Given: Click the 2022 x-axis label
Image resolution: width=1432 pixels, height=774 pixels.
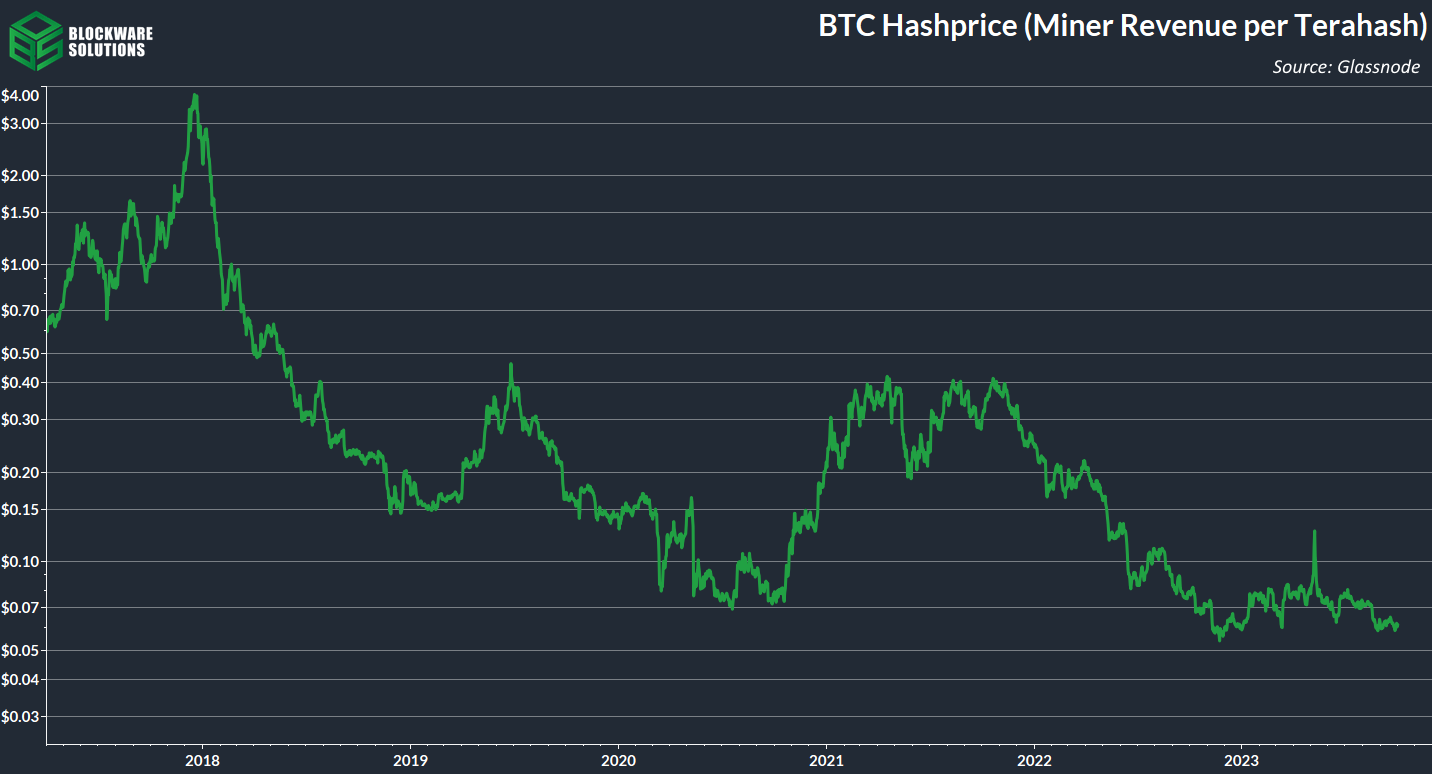Looking at the screenshot, I should [1033, 760].
